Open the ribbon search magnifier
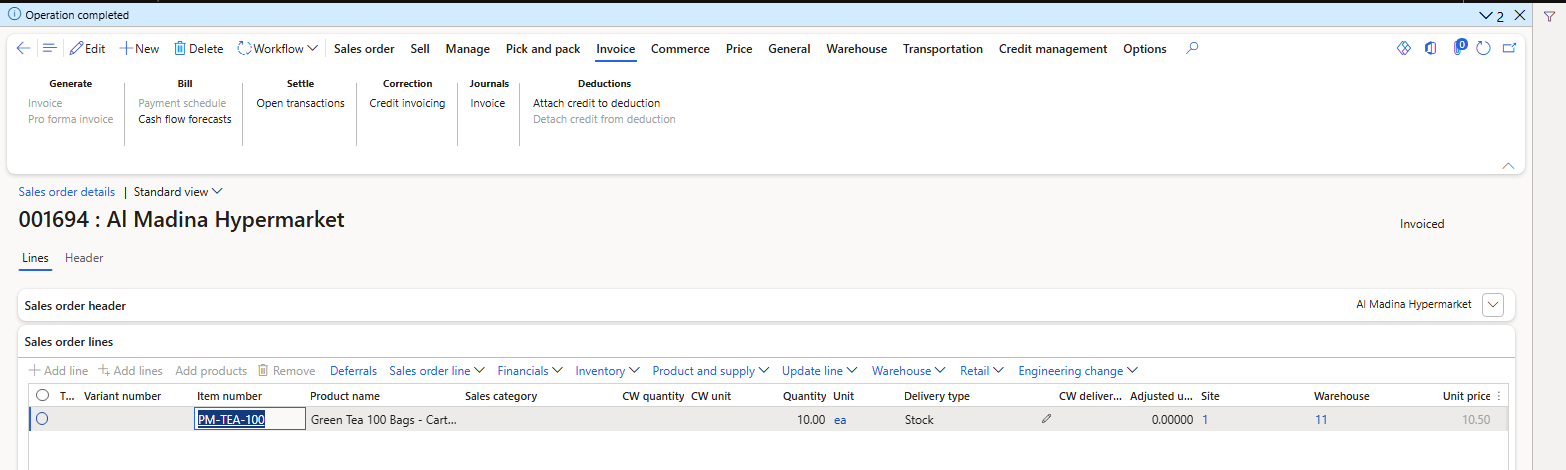Viewport: 1566px width, 470px height. (1191, 48)
